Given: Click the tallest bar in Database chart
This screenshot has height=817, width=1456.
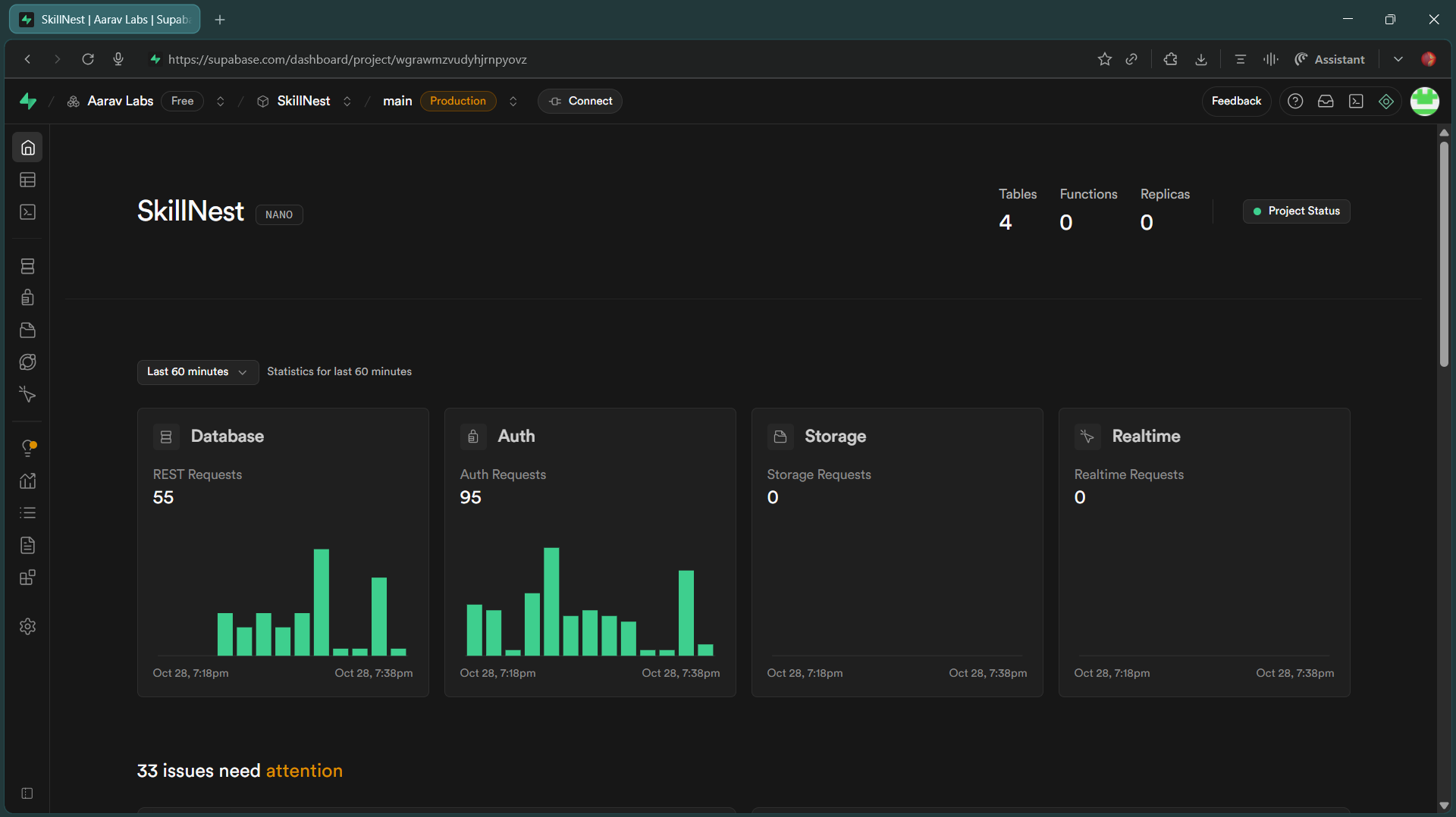Looking at the screenshot, I should pos(322,603).
